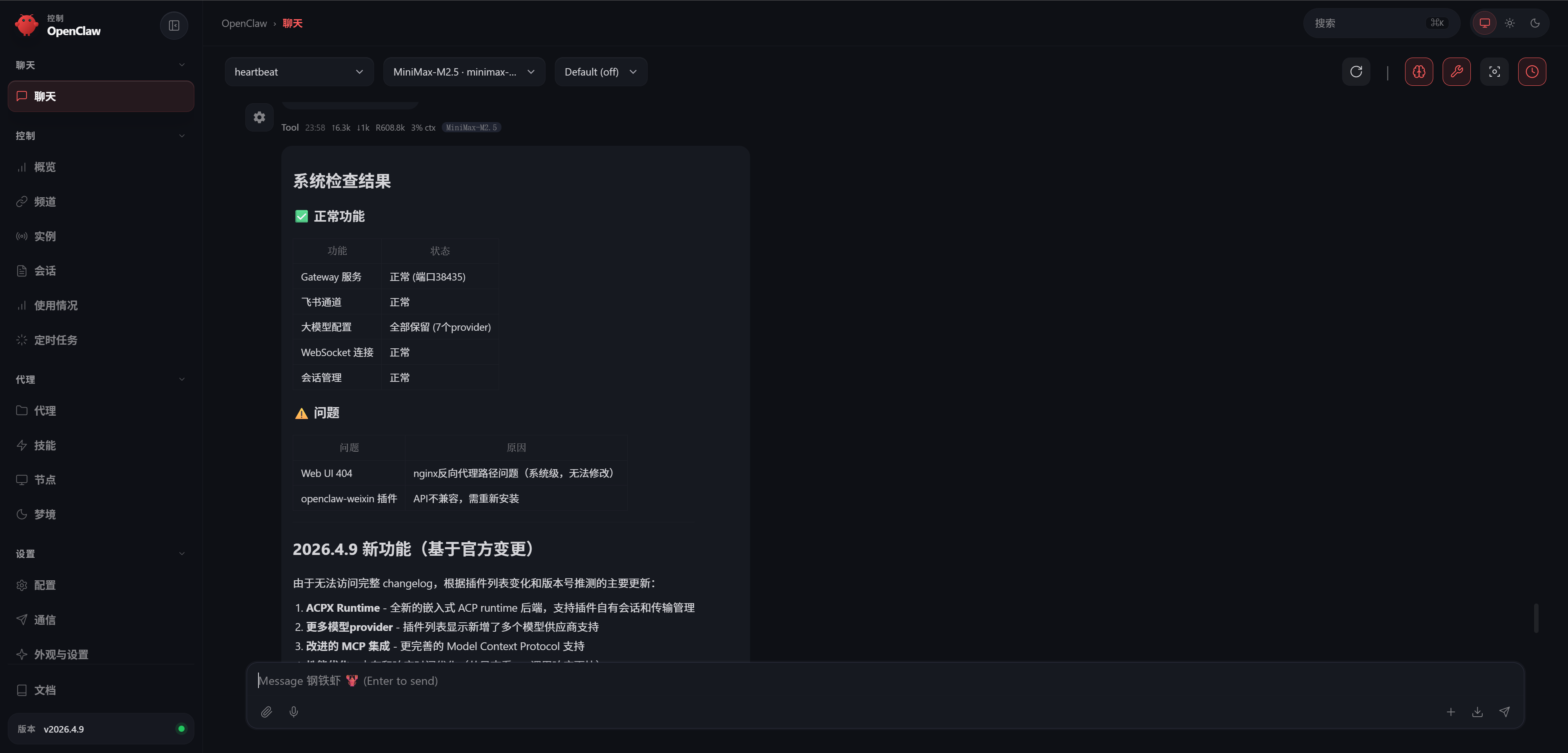Click the search field in the top bar
This screenshot has width=1568, height=753.
pos(1382,22)
